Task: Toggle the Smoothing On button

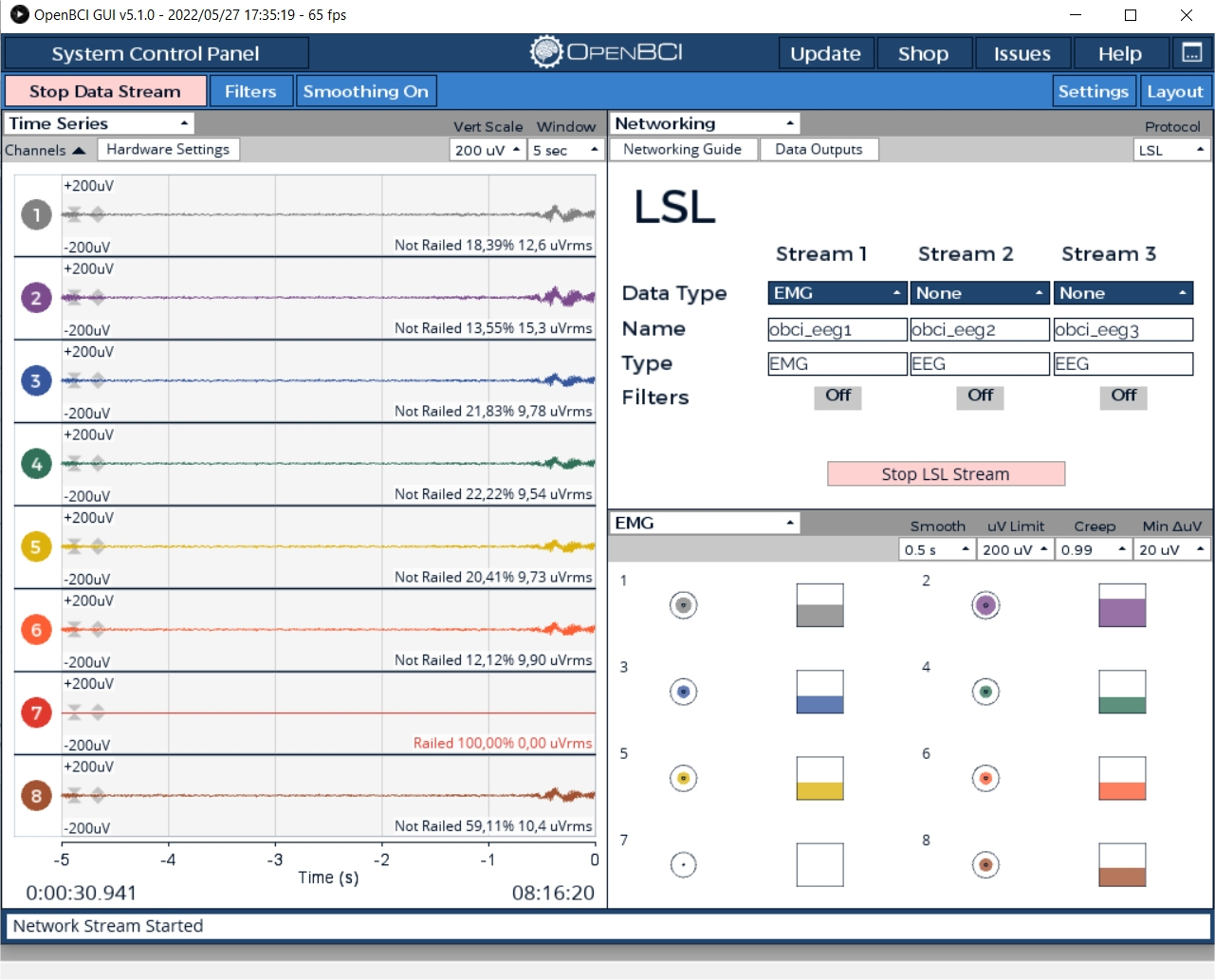Action: pos(366,90)
